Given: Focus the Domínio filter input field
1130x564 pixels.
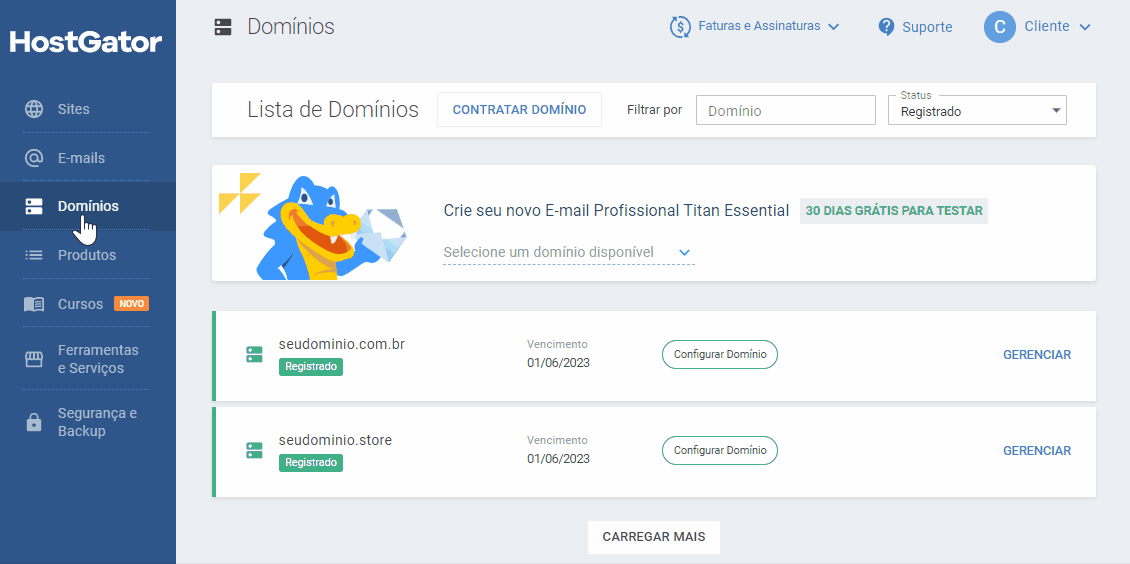Looking at the screenshot, I should (x=786, y=110).
